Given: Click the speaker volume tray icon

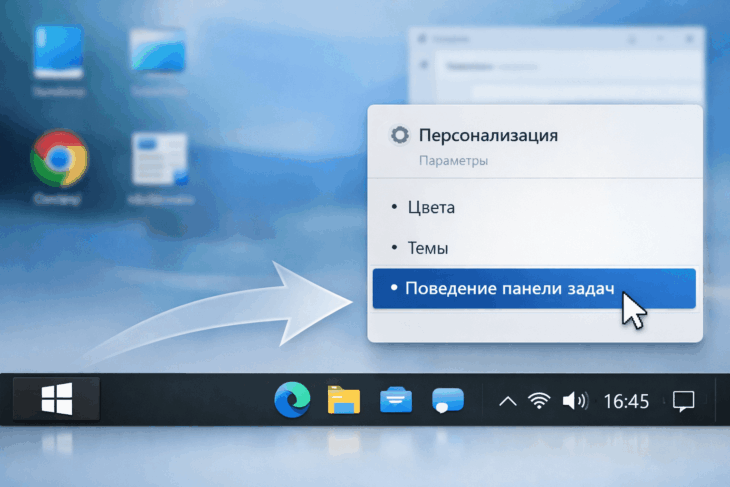Looking at the screenshot, I should tap(575, 401).
